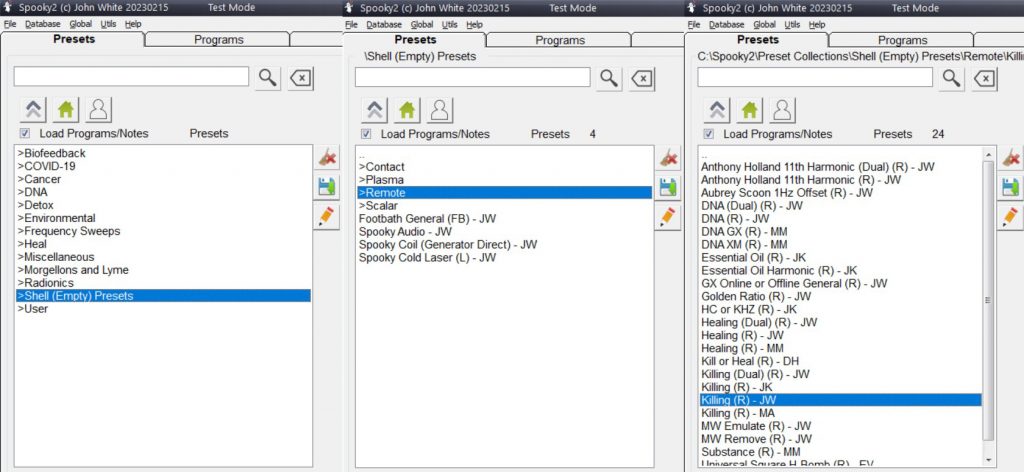Viewport: 1024px width, 472px height.
Task: Expand the >Frequency Sweeps folder
Action: click(68, 231)
